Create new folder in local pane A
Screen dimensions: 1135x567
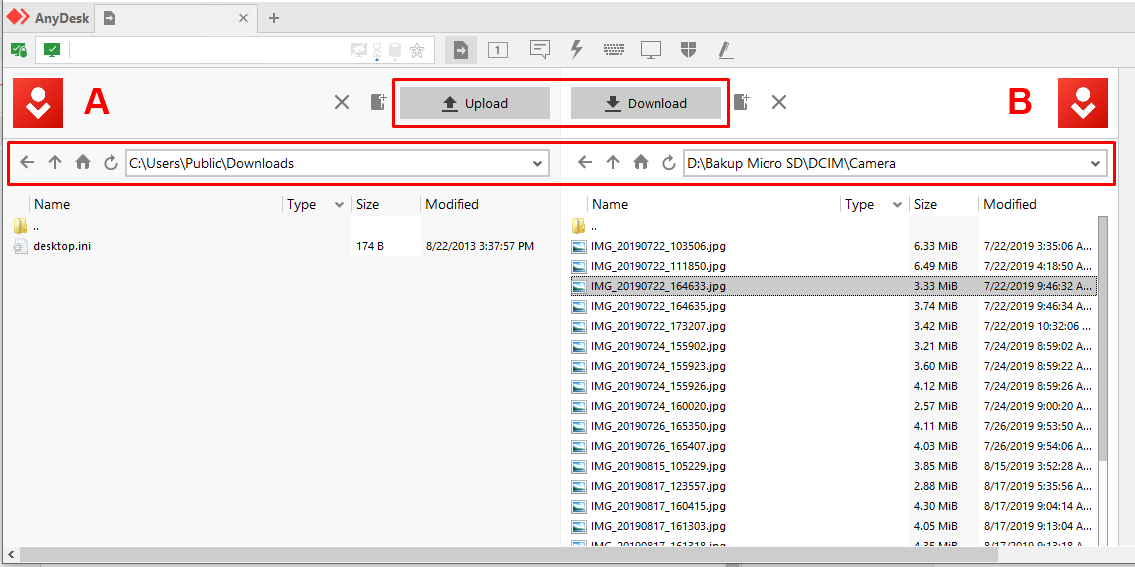point(379,102)
